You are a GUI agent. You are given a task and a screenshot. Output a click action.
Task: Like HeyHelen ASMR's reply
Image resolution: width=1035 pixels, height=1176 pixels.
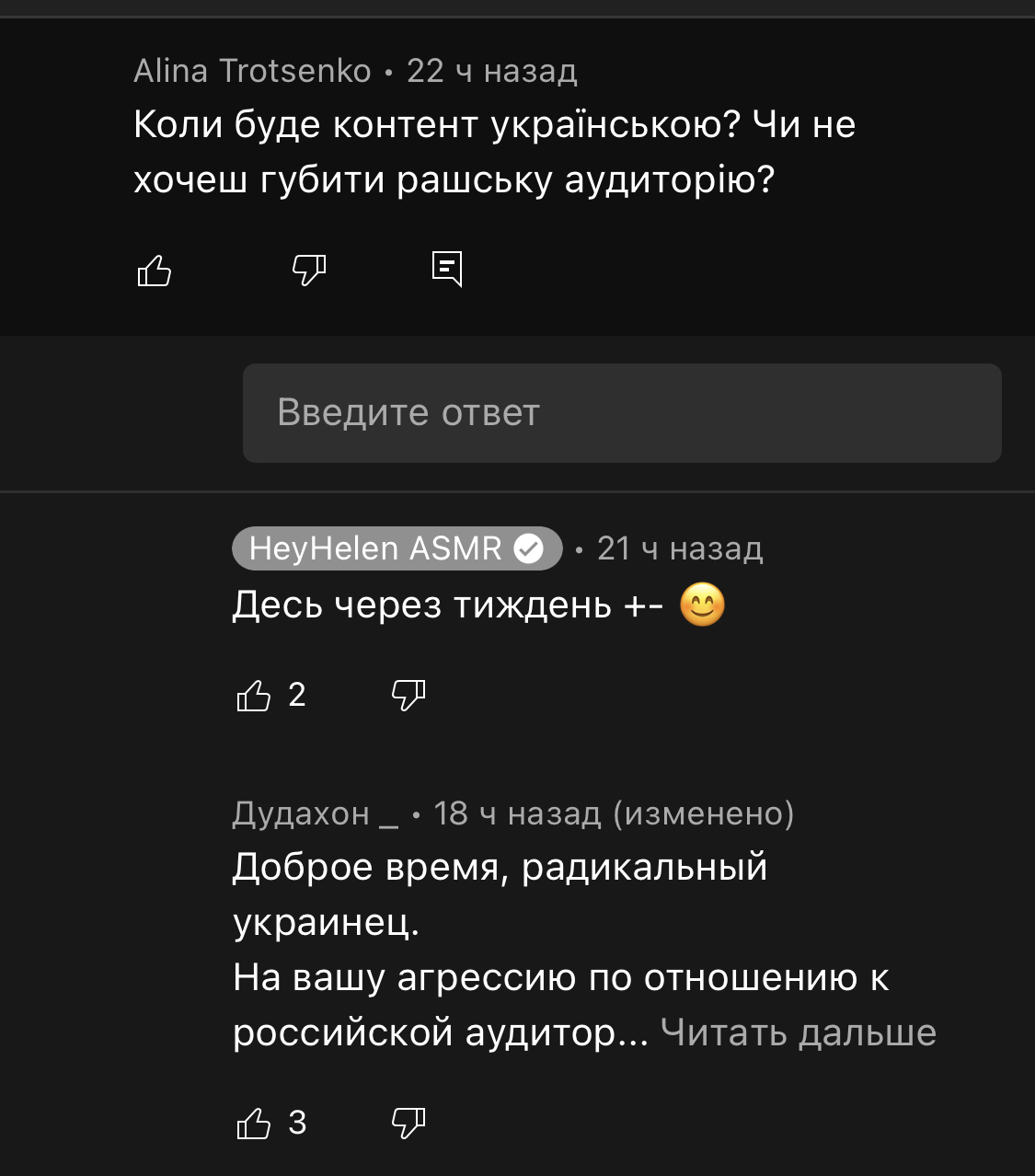click(254, 696)
